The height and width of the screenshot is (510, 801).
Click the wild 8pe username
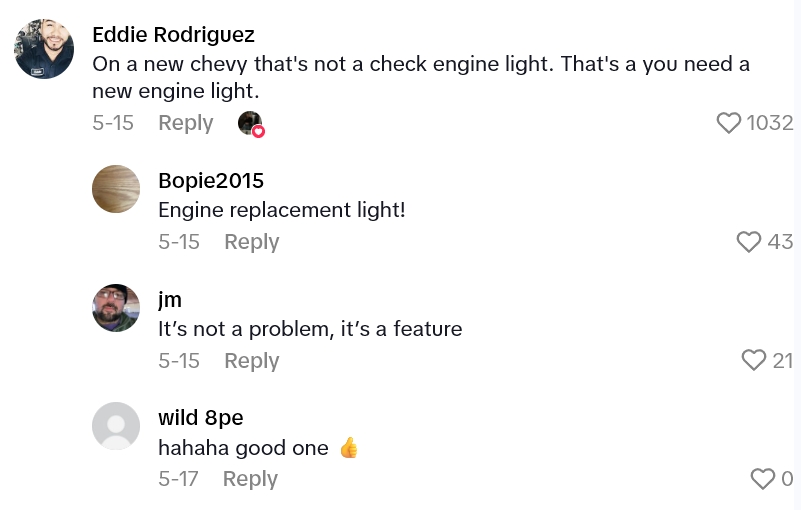tap(200, 417)
